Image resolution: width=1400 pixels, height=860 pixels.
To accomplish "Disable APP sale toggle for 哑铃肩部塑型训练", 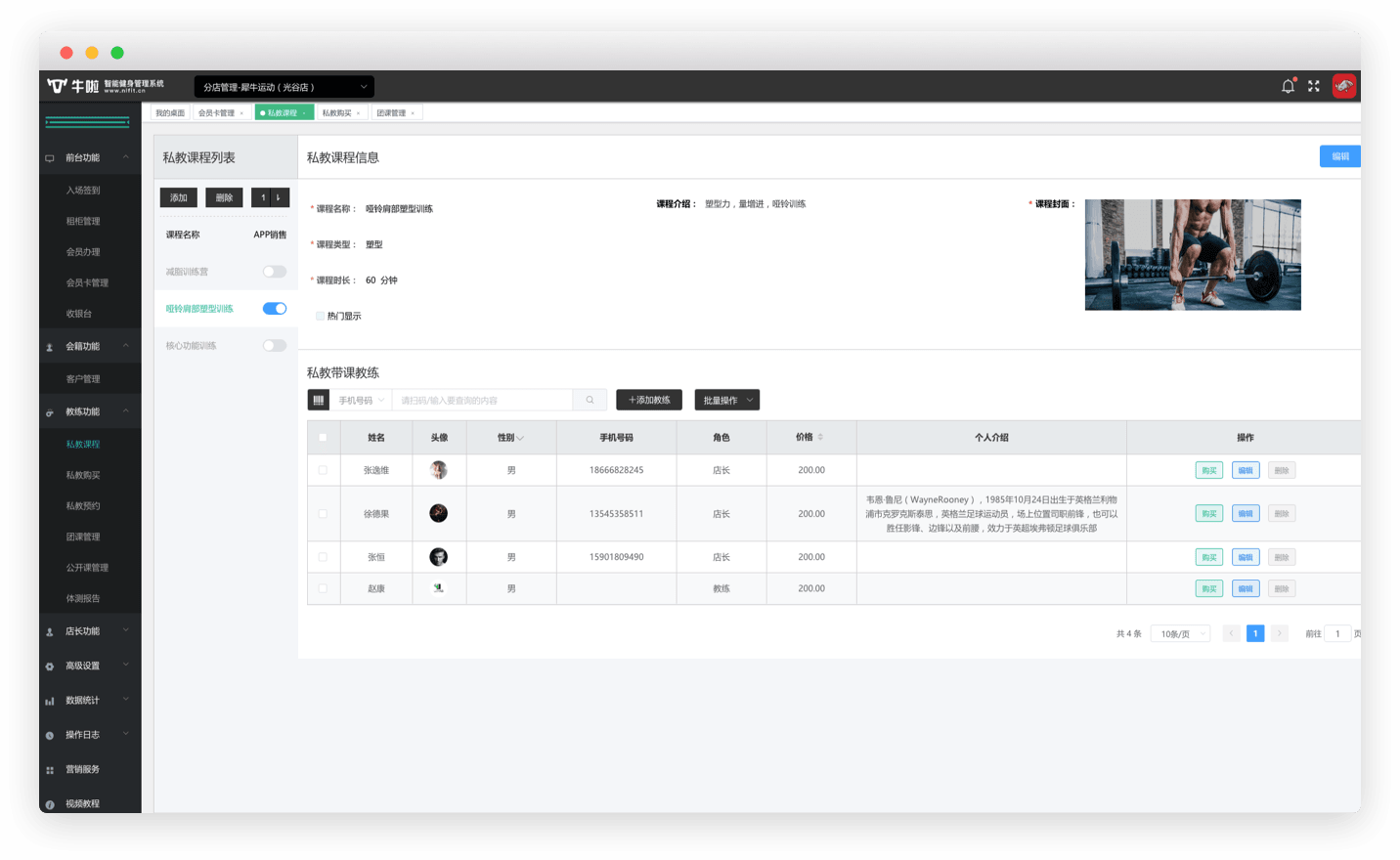I will pyautogui.click(x=275, y=309).
